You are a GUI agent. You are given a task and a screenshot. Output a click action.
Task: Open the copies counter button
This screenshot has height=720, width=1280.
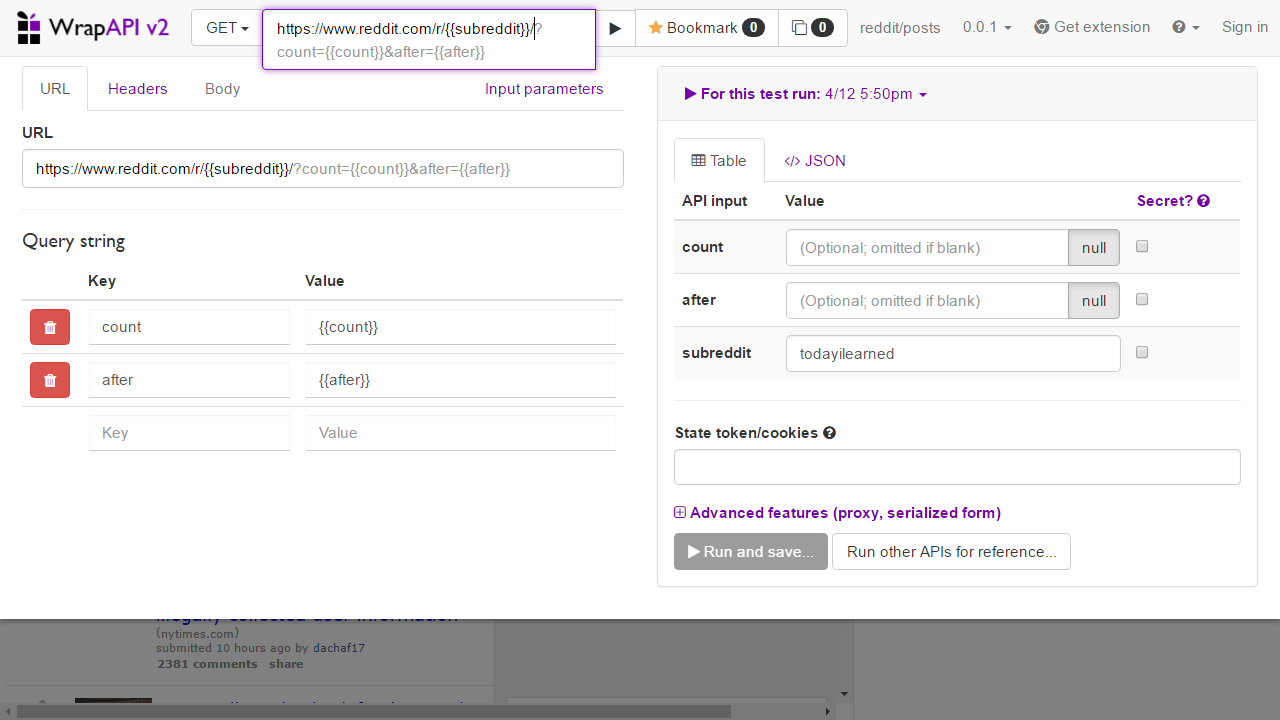[x=812, y=28]
